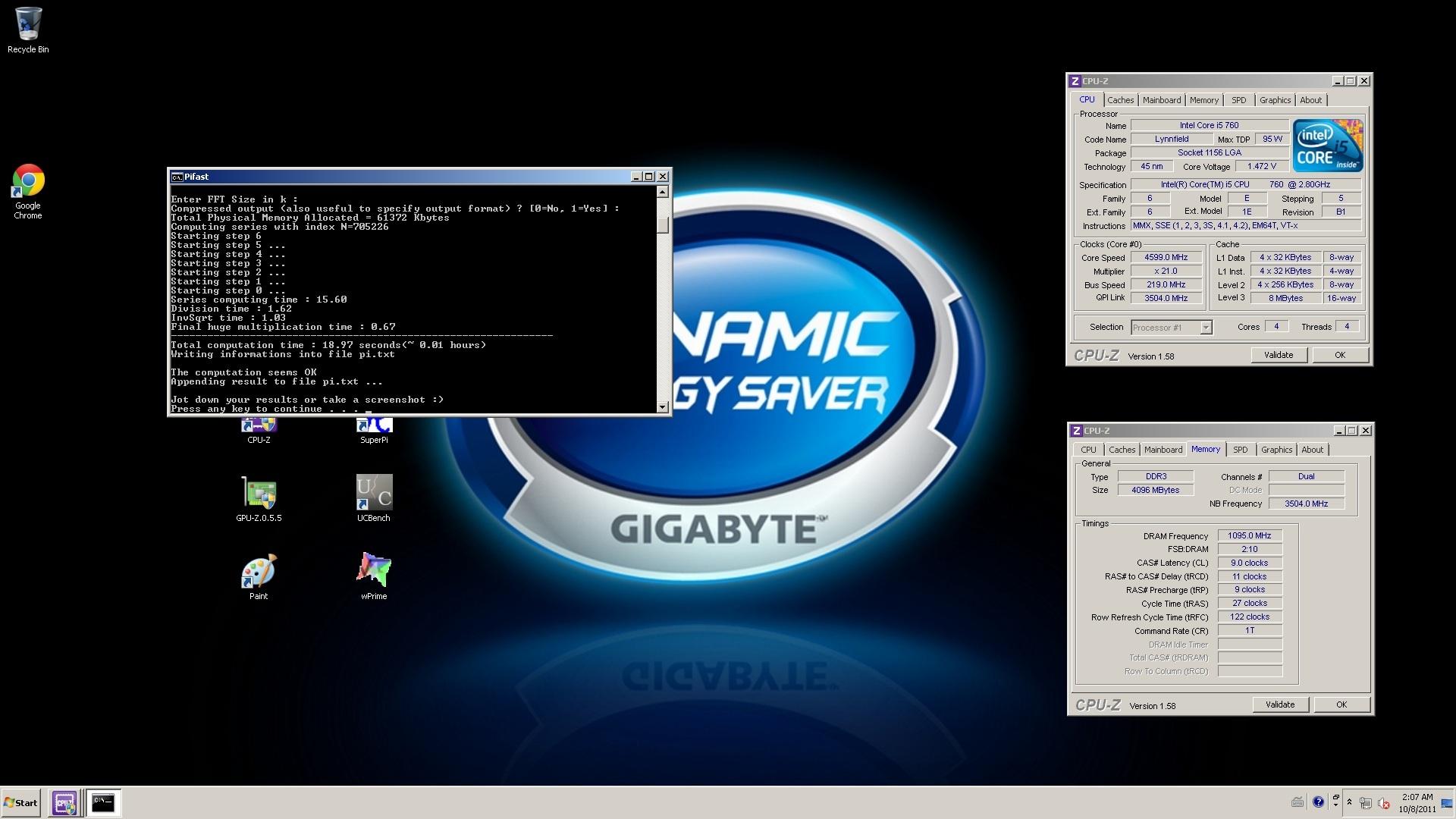The width and height of the screenshot is (1456, 819).
Task: Open the CPU-Z desktop shortcut
Action: click(259, 430)
